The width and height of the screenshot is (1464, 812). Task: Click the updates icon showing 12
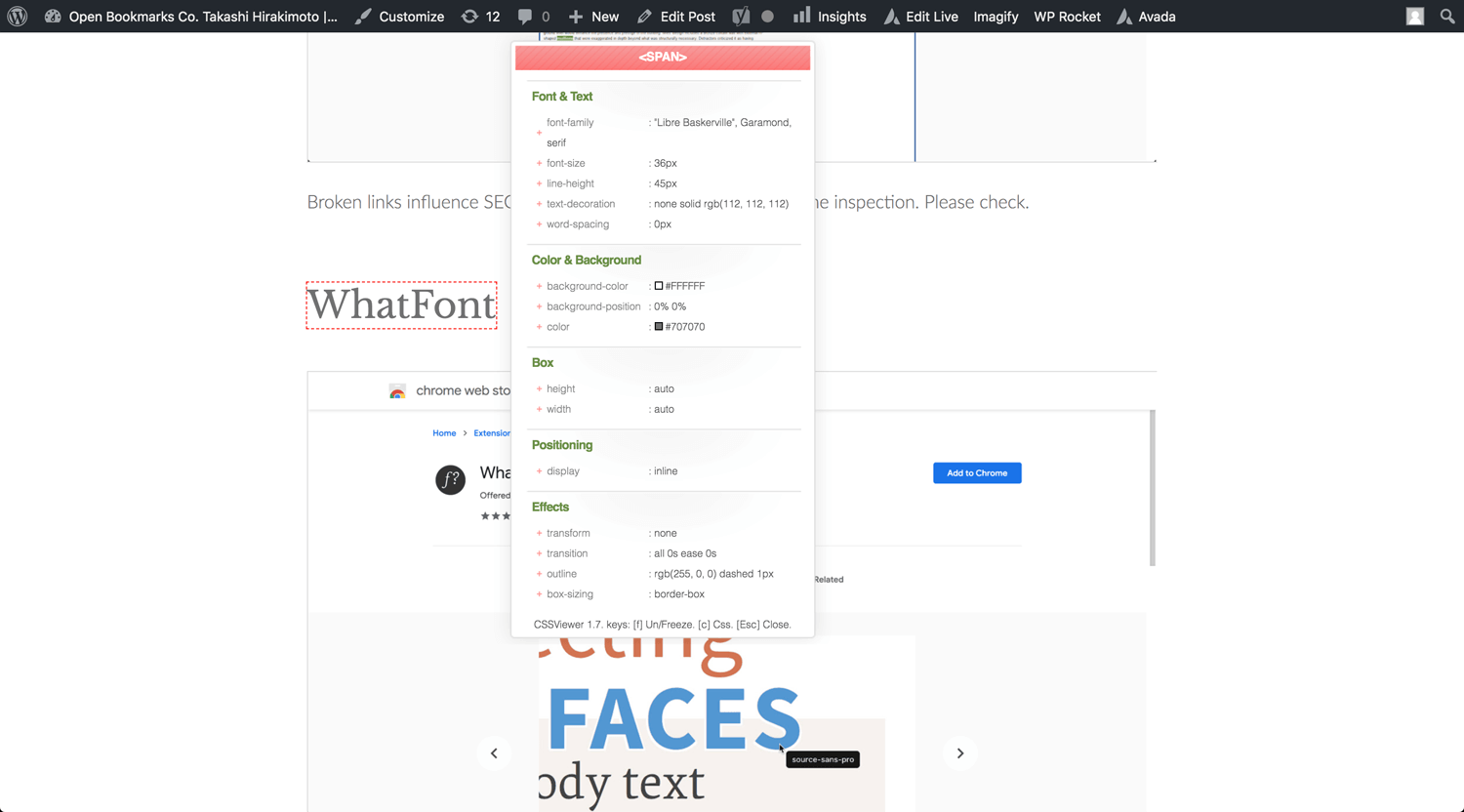(x=480, y=17)
